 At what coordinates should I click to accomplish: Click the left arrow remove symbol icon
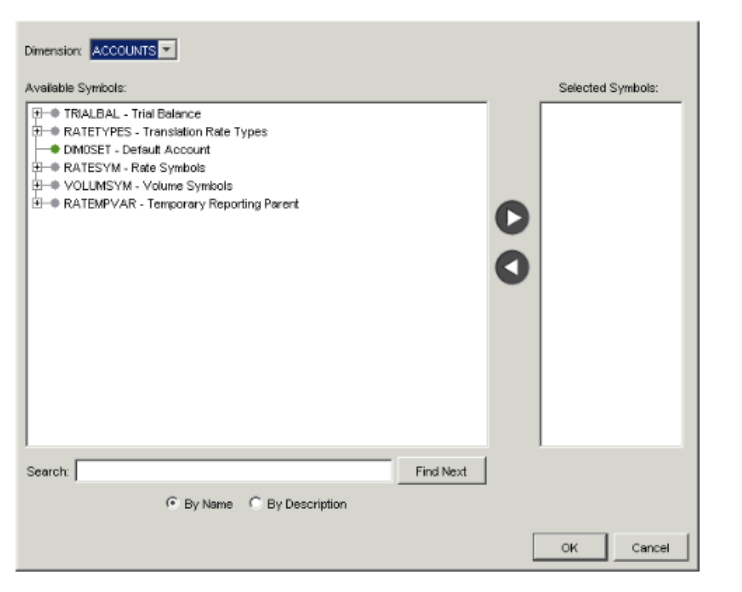[x=514, y=266]
